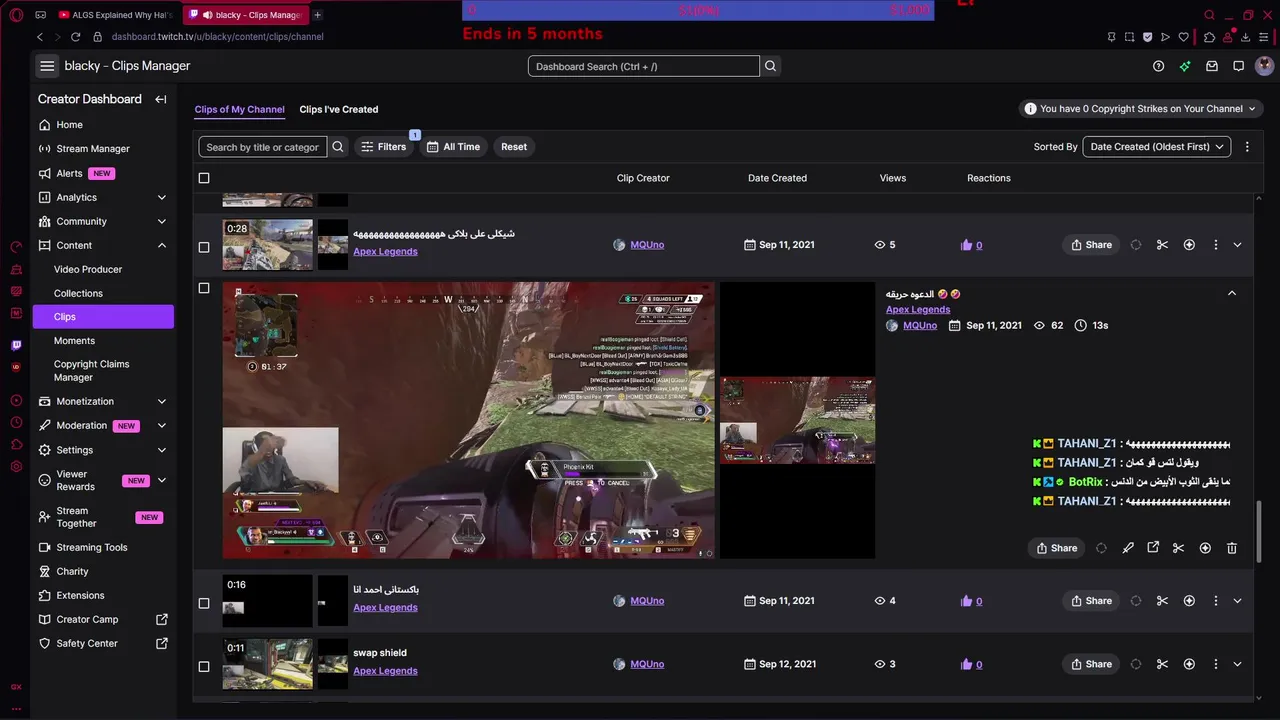This screenshot has height=720, width=1280.
Task: Click the Filters button
Action: pyautogui.click(x=384, y=147)
